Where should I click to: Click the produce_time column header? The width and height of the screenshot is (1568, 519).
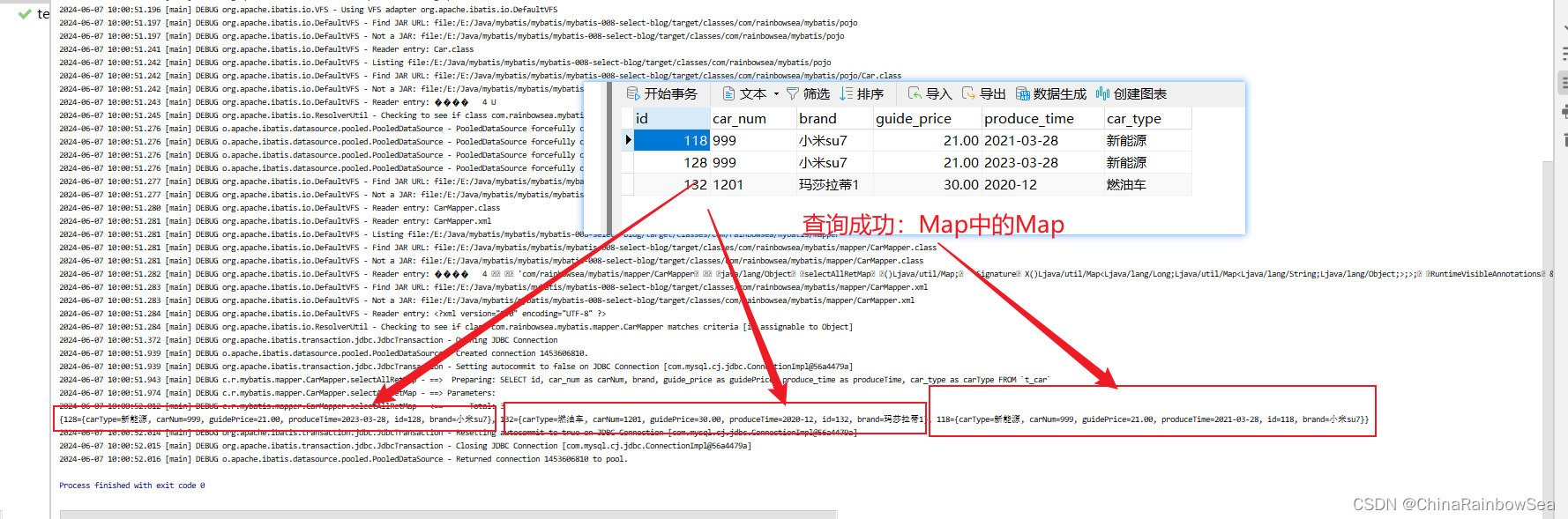(x=1041, y=118)
